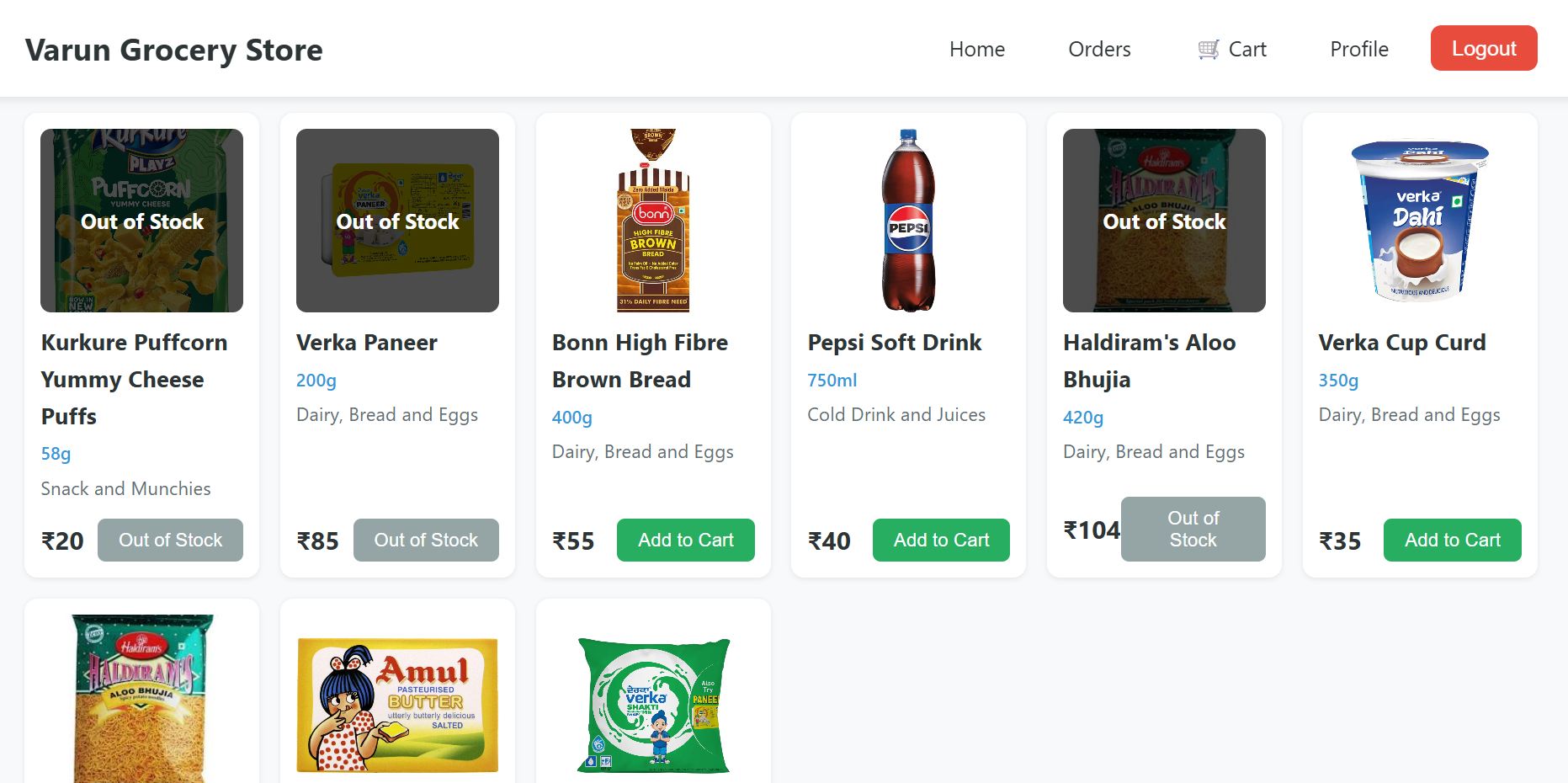The height and width of the screenshot is (783, 1568).
Task: Click the Amul Butter product image
Action: [397, 706]
